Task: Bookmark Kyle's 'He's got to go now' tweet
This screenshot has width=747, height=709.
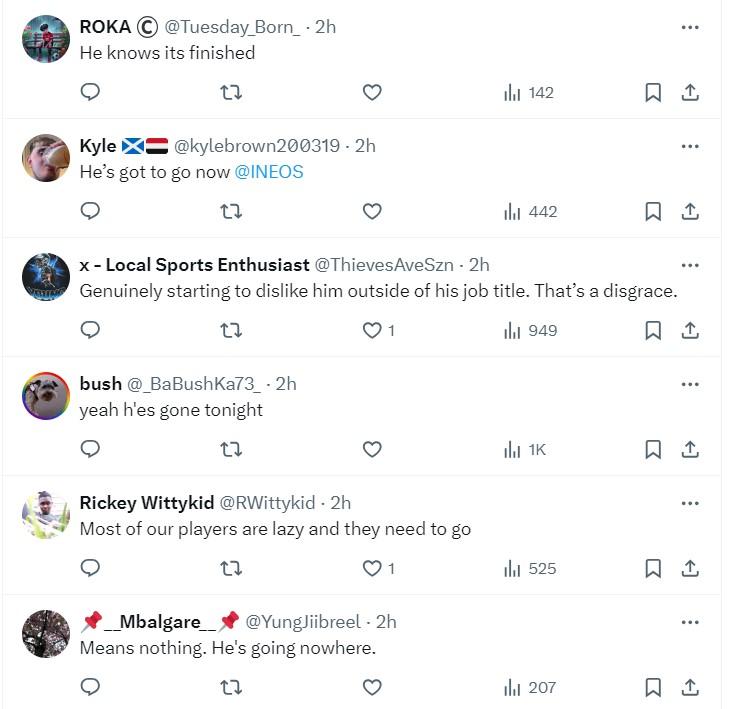Action: tap(653, 211)
